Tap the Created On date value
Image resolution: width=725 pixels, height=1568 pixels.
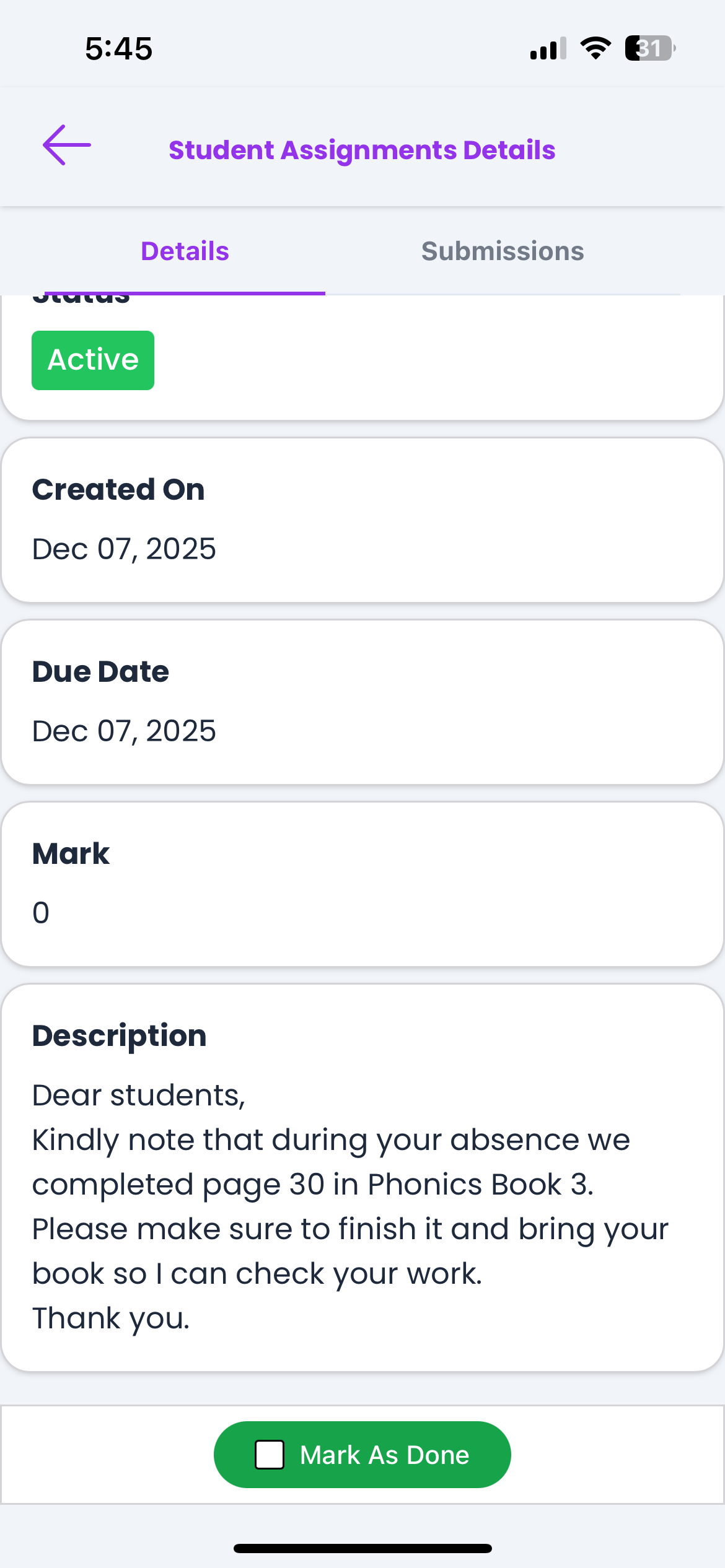[x=124, y=549]
